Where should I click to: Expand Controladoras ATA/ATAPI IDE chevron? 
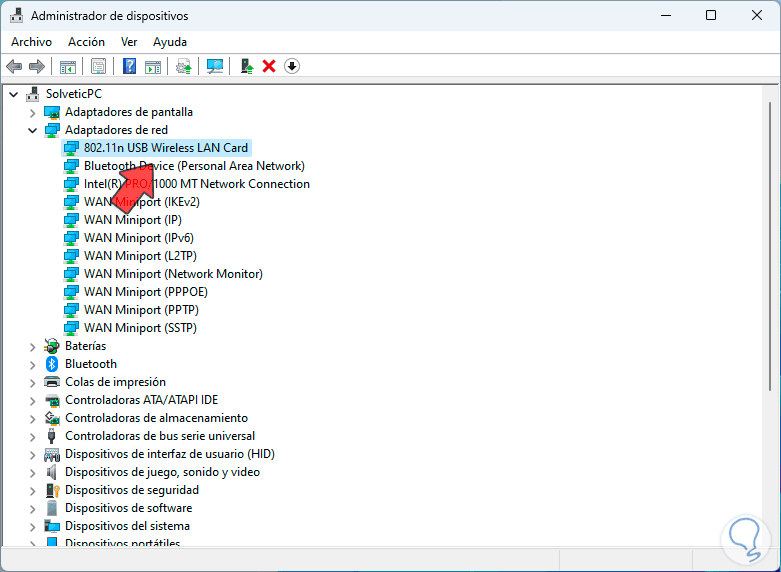pyautogui.click(x=33, y=400)
